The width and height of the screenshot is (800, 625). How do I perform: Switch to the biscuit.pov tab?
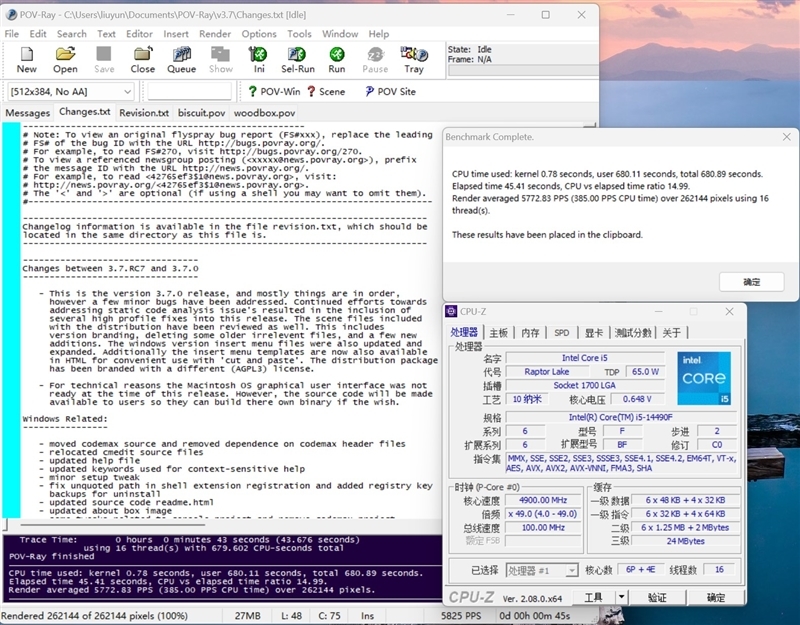point(200,113)
